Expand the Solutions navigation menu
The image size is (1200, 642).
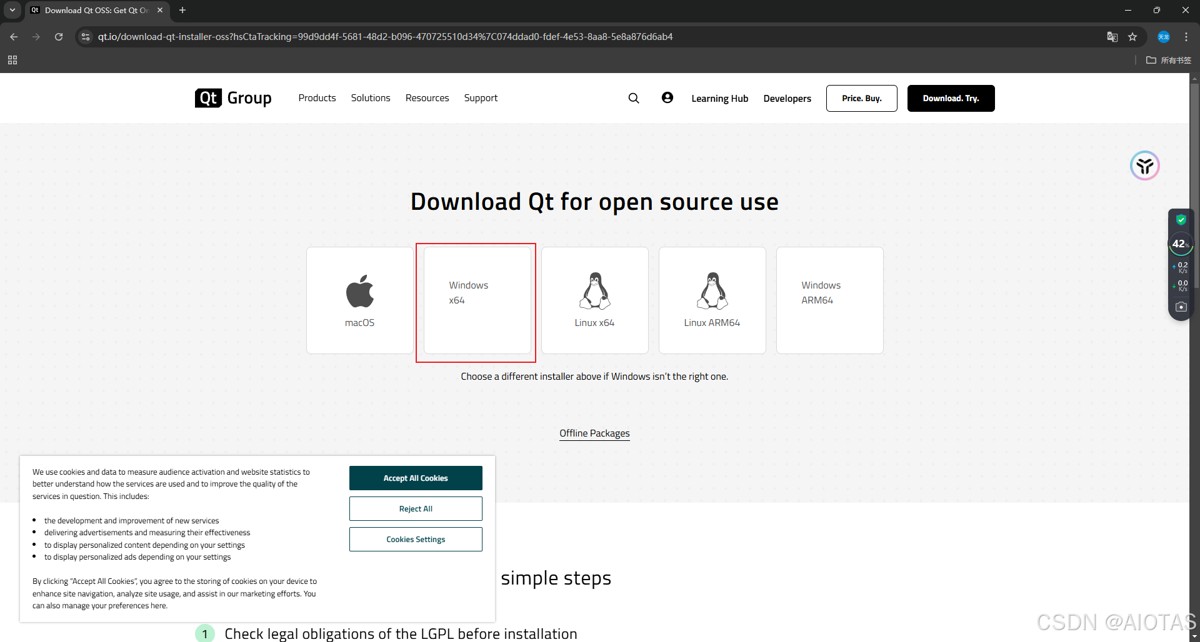(x=370, y=98)
